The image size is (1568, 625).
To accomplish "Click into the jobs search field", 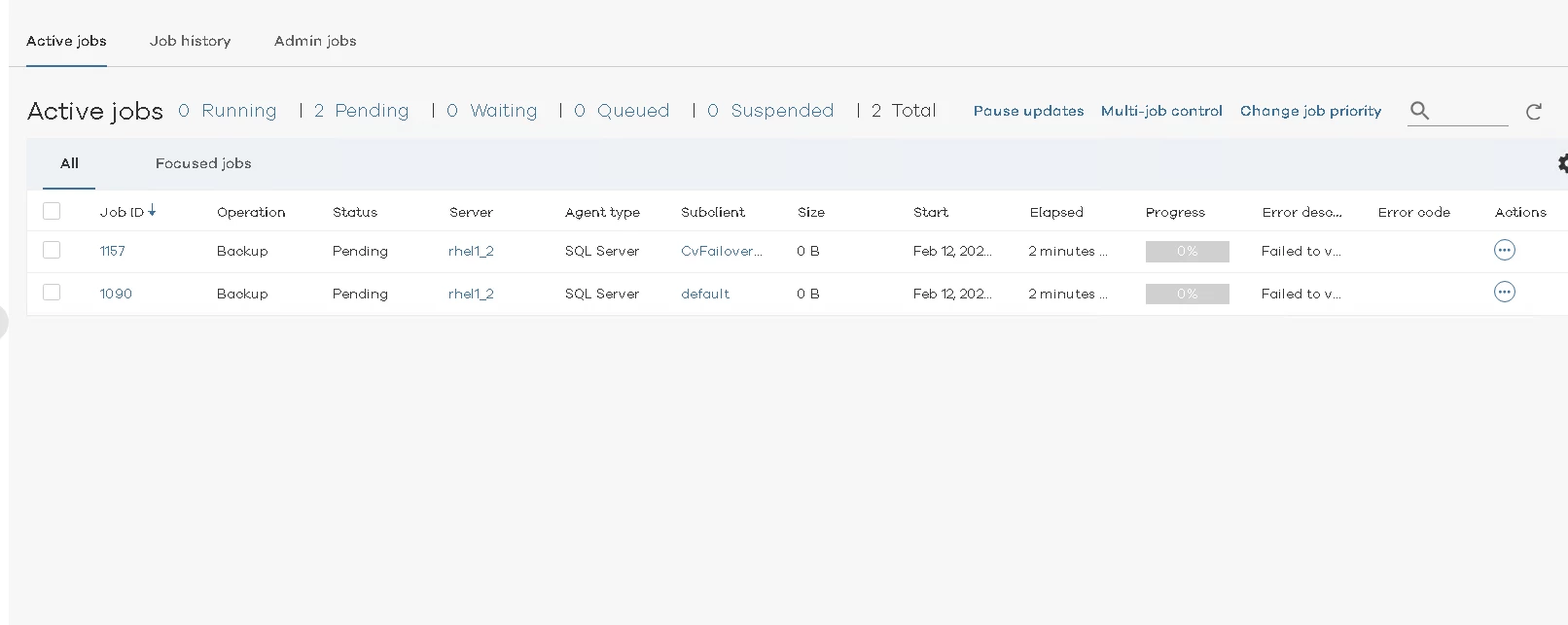I will [1471, 111].
